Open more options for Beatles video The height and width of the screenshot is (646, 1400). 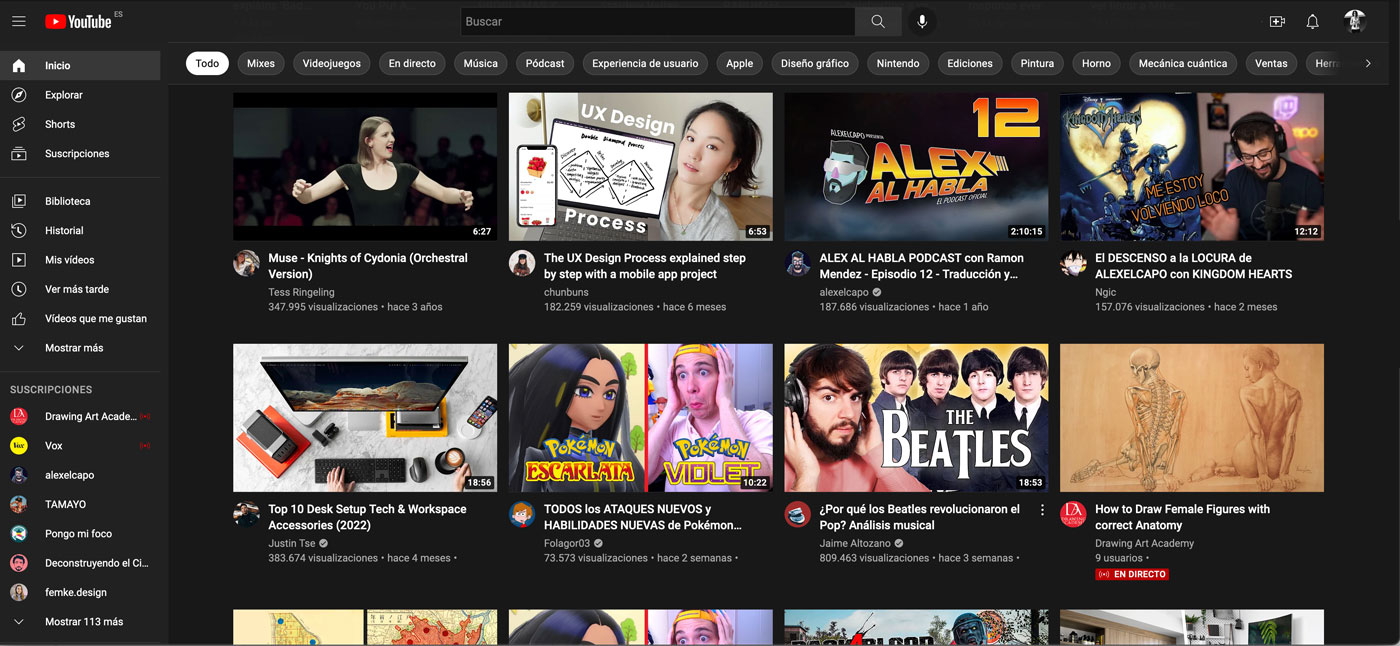tap(1042, 510)
